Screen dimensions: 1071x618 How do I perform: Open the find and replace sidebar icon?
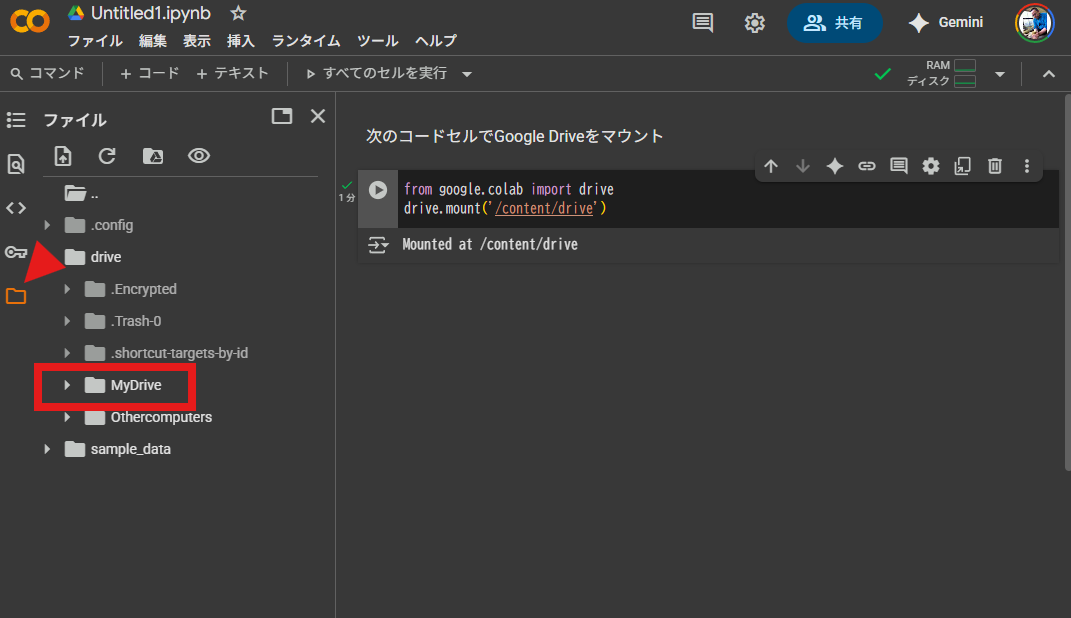(16, 164)
